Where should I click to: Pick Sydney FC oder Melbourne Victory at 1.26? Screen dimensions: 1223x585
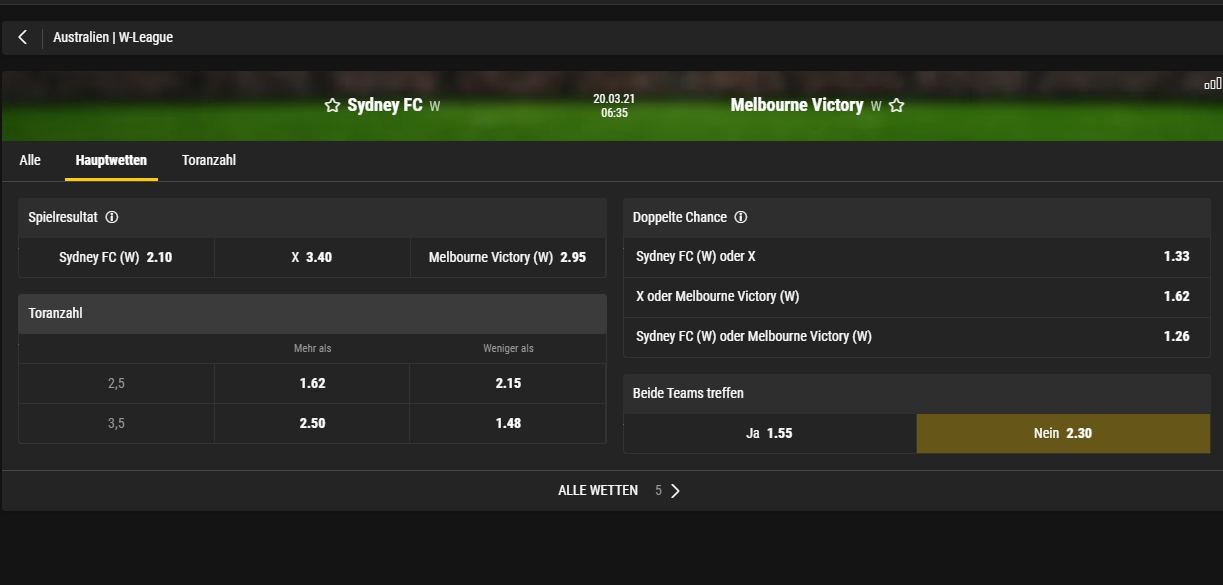pyautogui.click(x=917, y=337)
